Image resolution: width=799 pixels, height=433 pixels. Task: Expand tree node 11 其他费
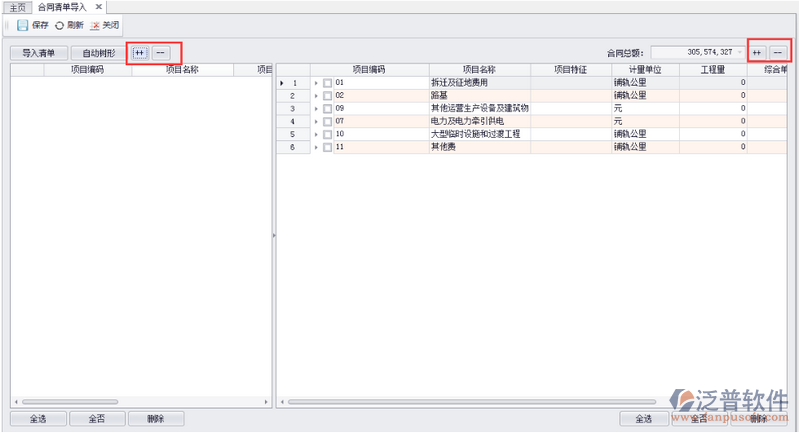pos(316,147)
